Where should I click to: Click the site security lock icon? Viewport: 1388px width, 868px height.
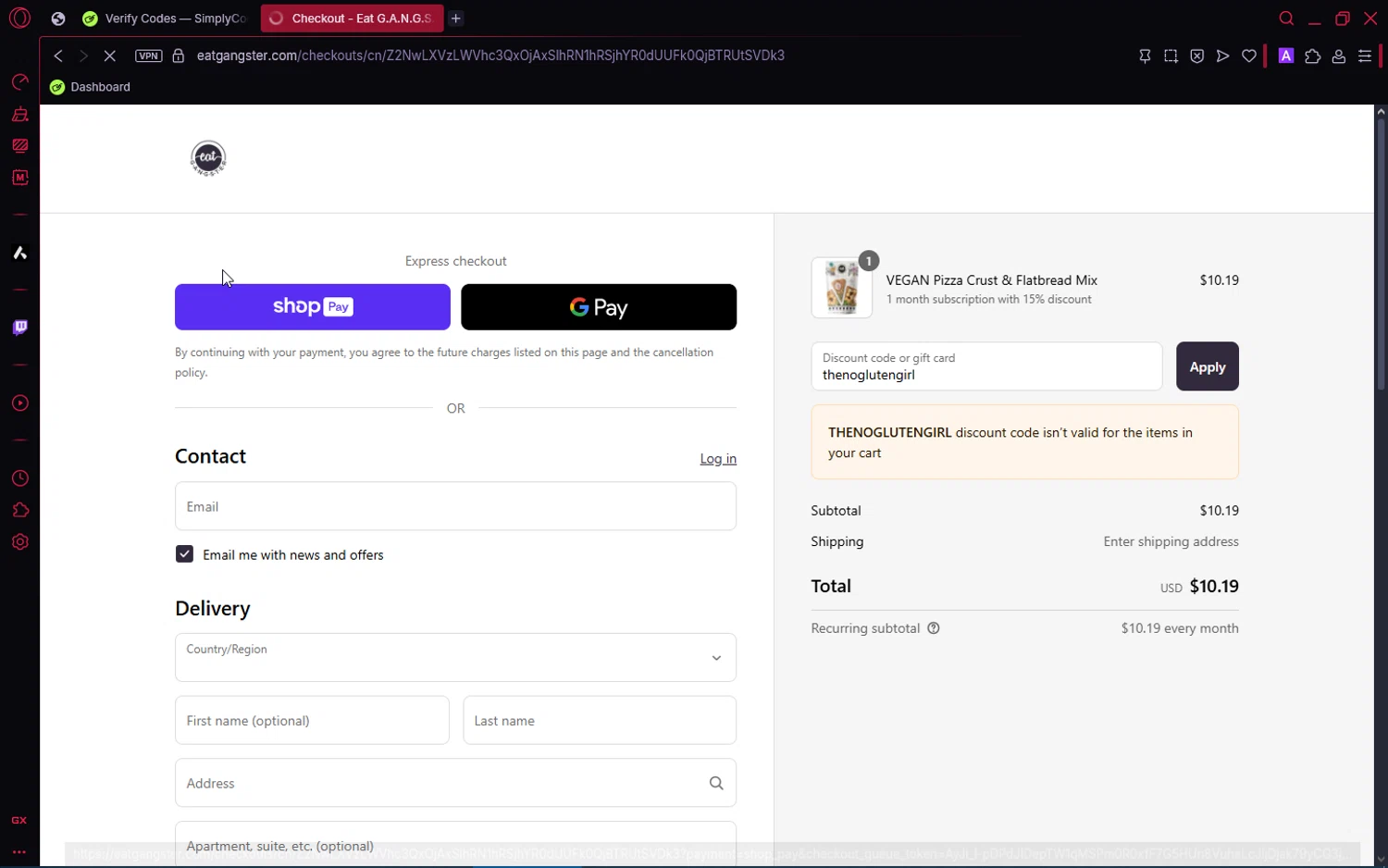pos(179,56)
